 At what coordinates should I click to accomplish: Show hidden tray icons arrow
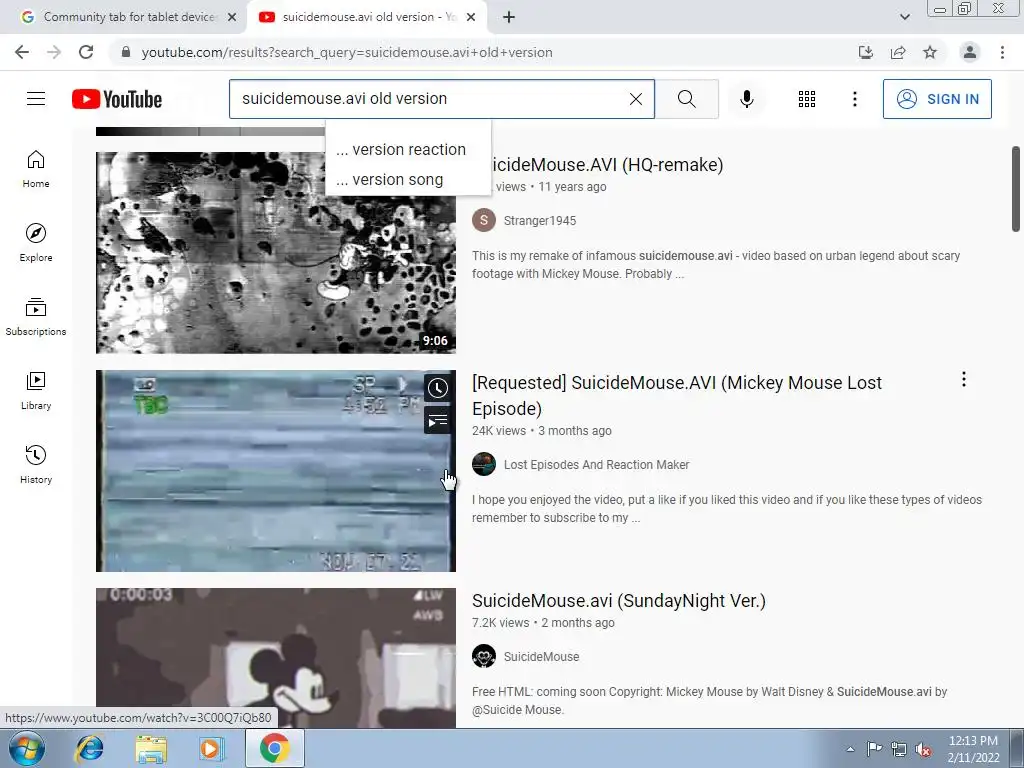tap(850, 749)
